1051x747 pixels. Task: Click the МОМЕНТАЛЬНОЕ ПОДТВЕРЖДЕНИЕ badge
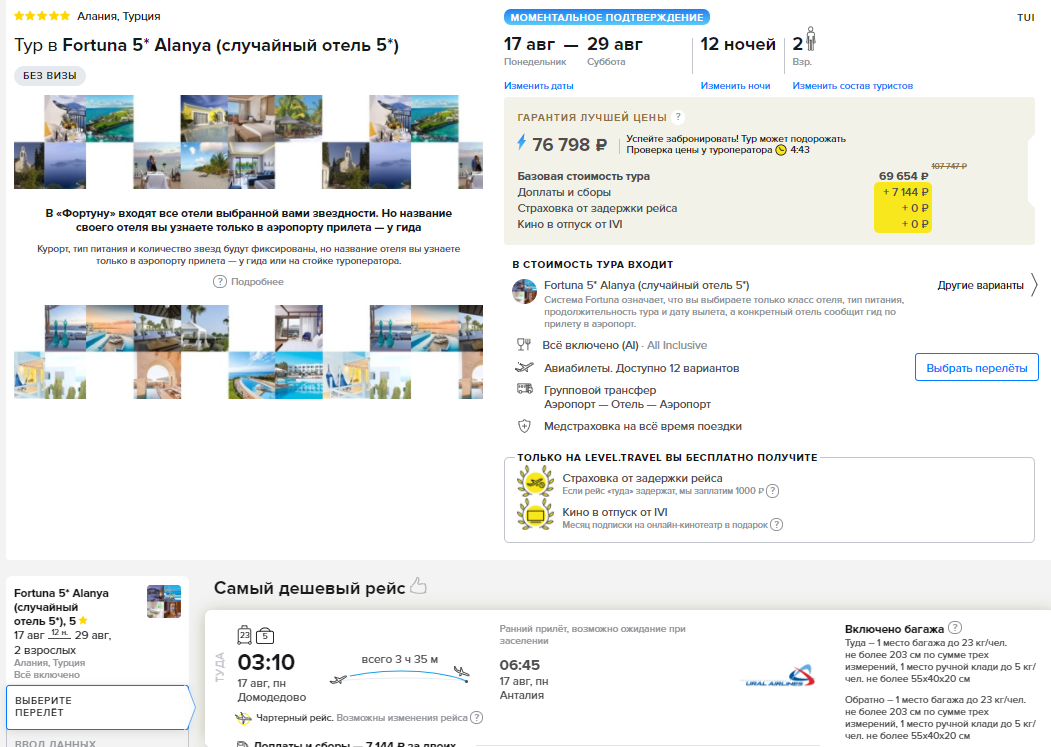click(607, 17)
